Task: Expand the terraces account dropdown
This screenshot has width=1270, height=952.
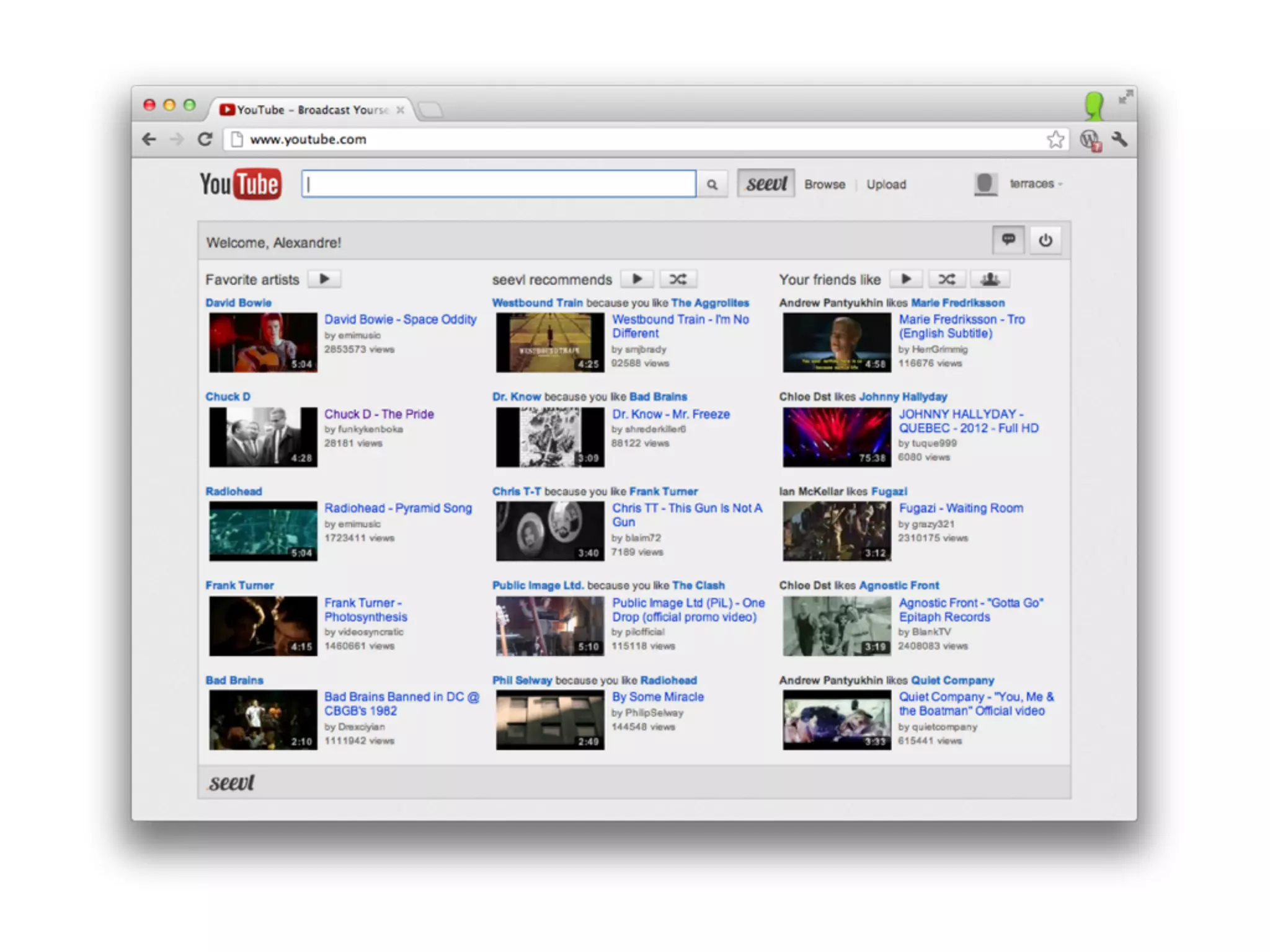Action: tap(1034, 184)
